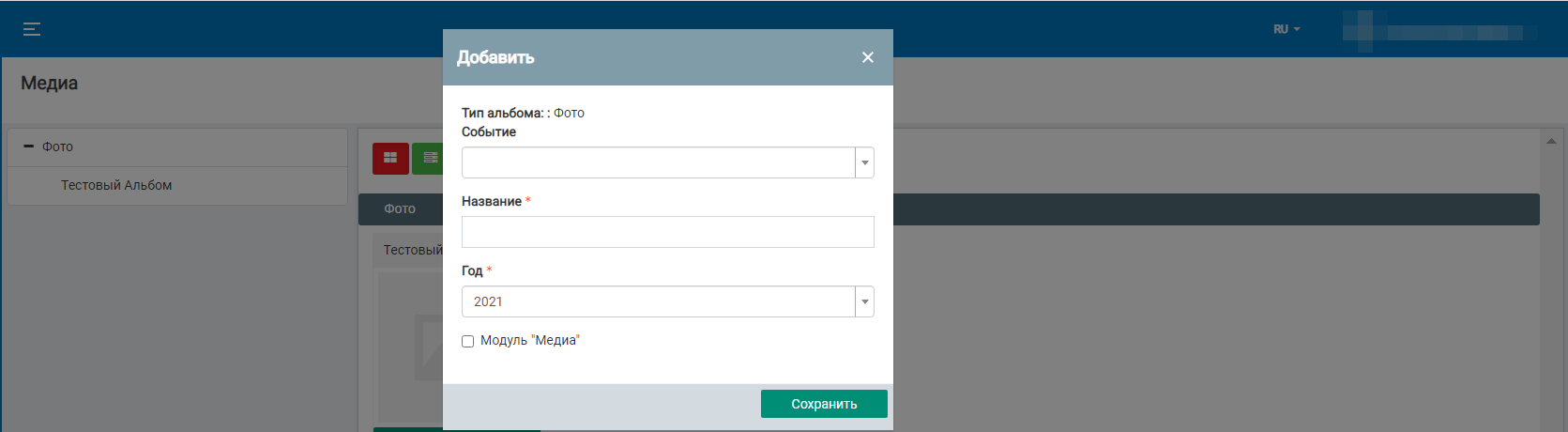Select the Фото tab in the dark bar
Viewport: 1568px width, 432px height.
coord(400,208)
